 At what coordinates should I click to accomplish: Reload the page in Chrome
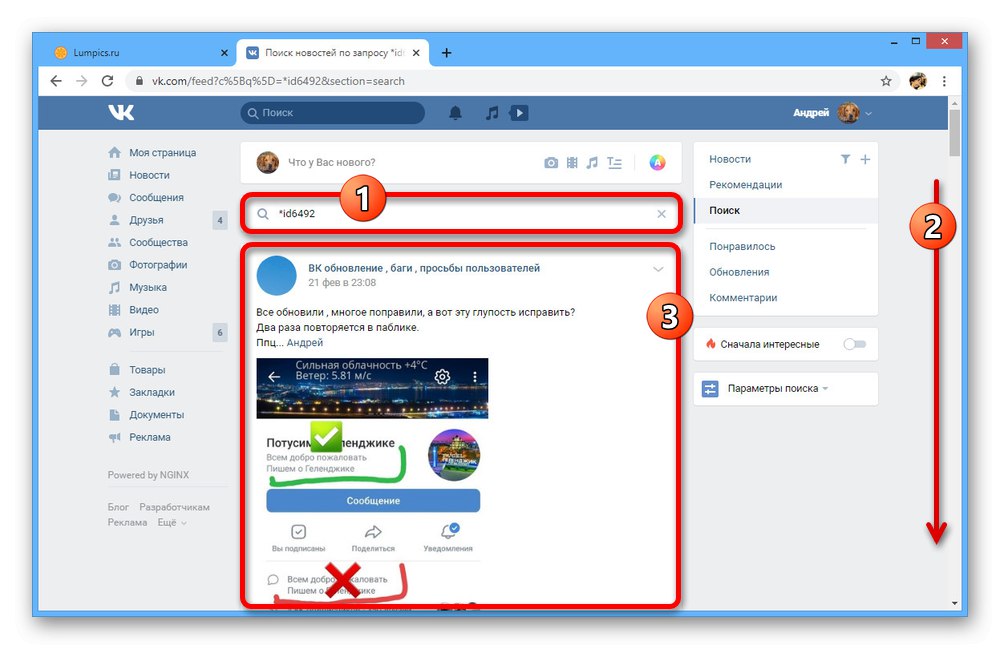[x=107, y=81]
